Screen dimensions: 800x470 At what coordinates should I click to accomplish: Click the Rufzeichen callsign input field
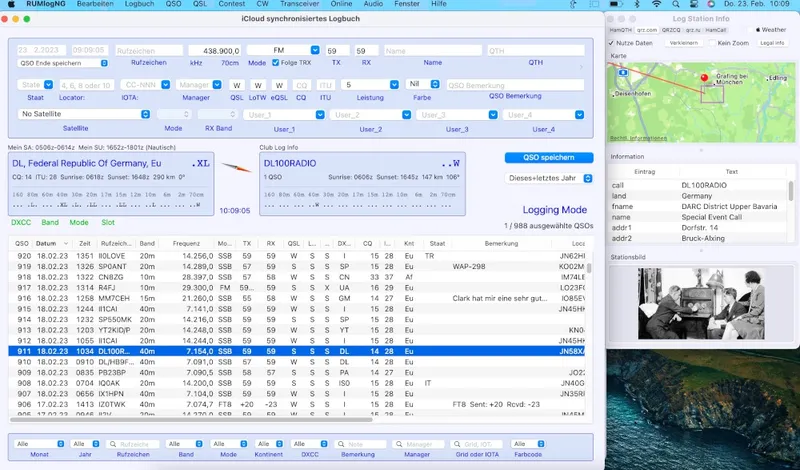point(149,51)
